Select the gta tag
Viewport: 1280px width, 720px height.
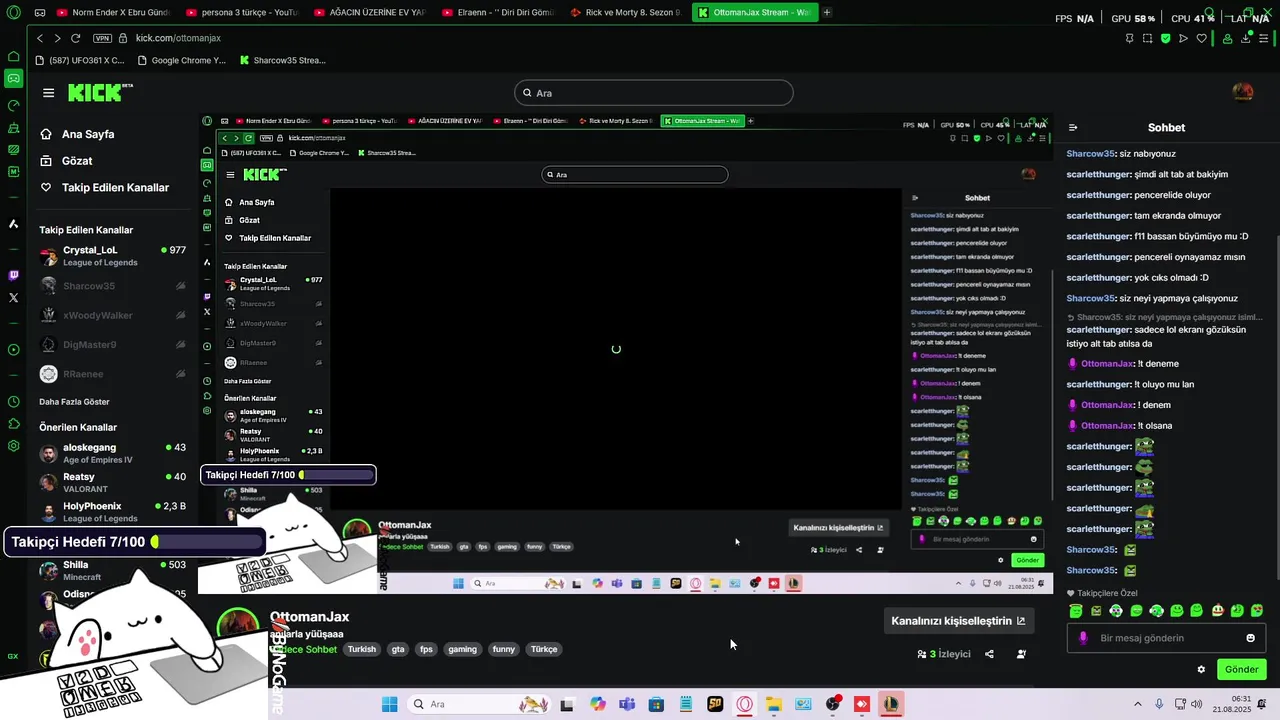(398, 649)
